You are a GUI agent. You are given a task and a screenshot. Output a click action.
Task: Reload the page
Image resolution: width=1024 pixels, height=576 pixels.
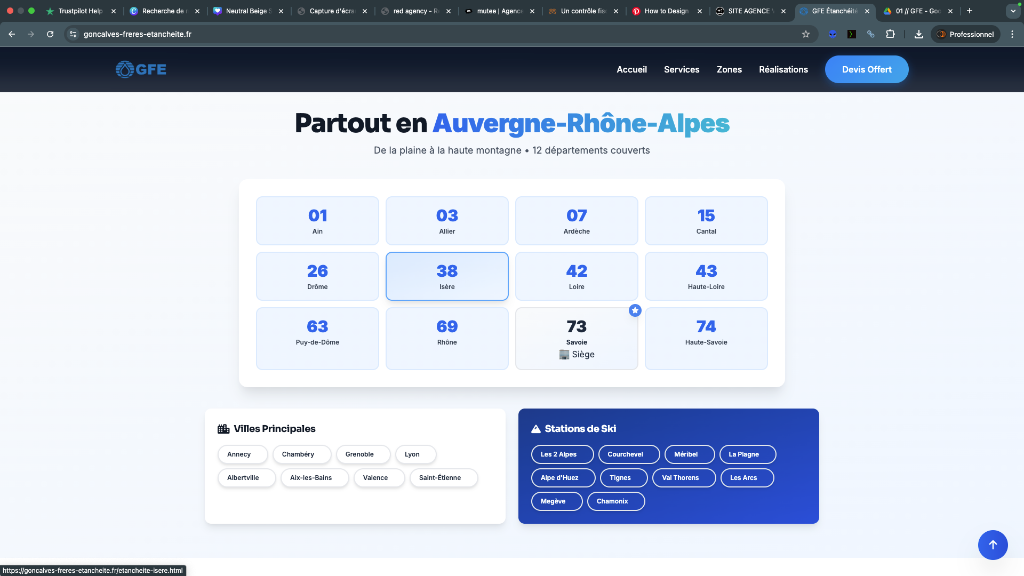click(50, 34)
